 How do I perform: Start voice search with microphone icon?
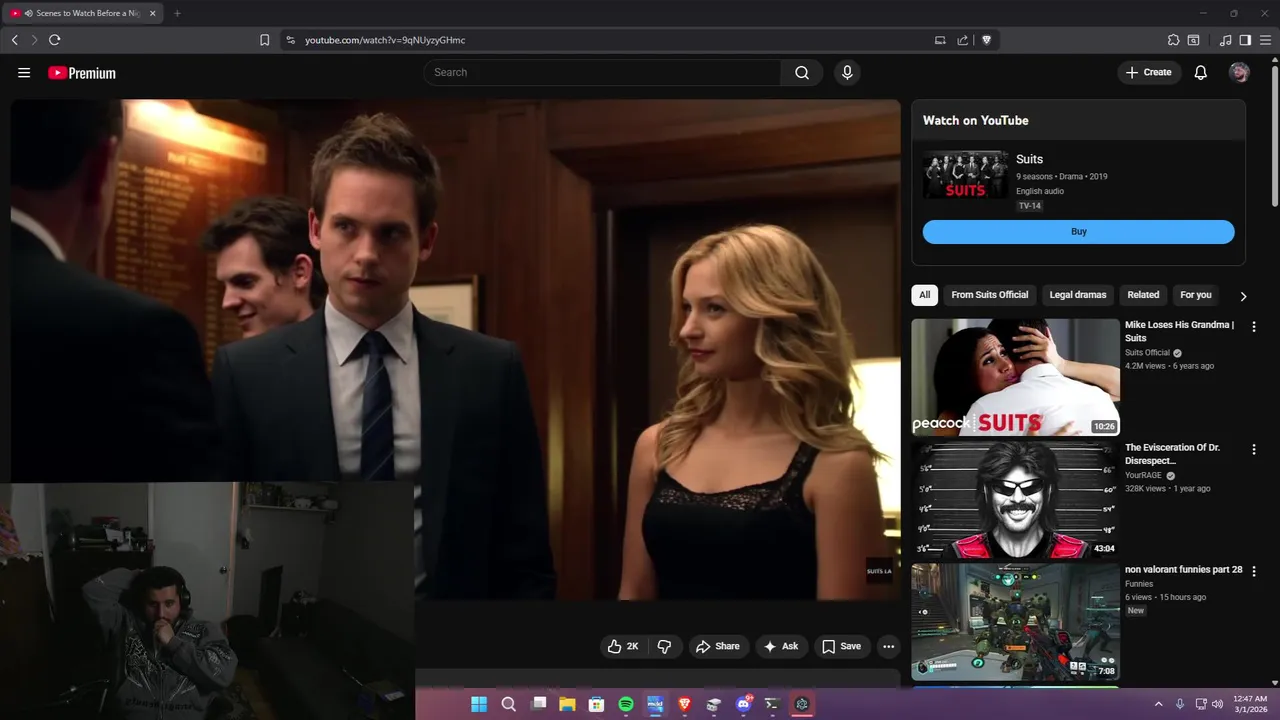[847, 72]
